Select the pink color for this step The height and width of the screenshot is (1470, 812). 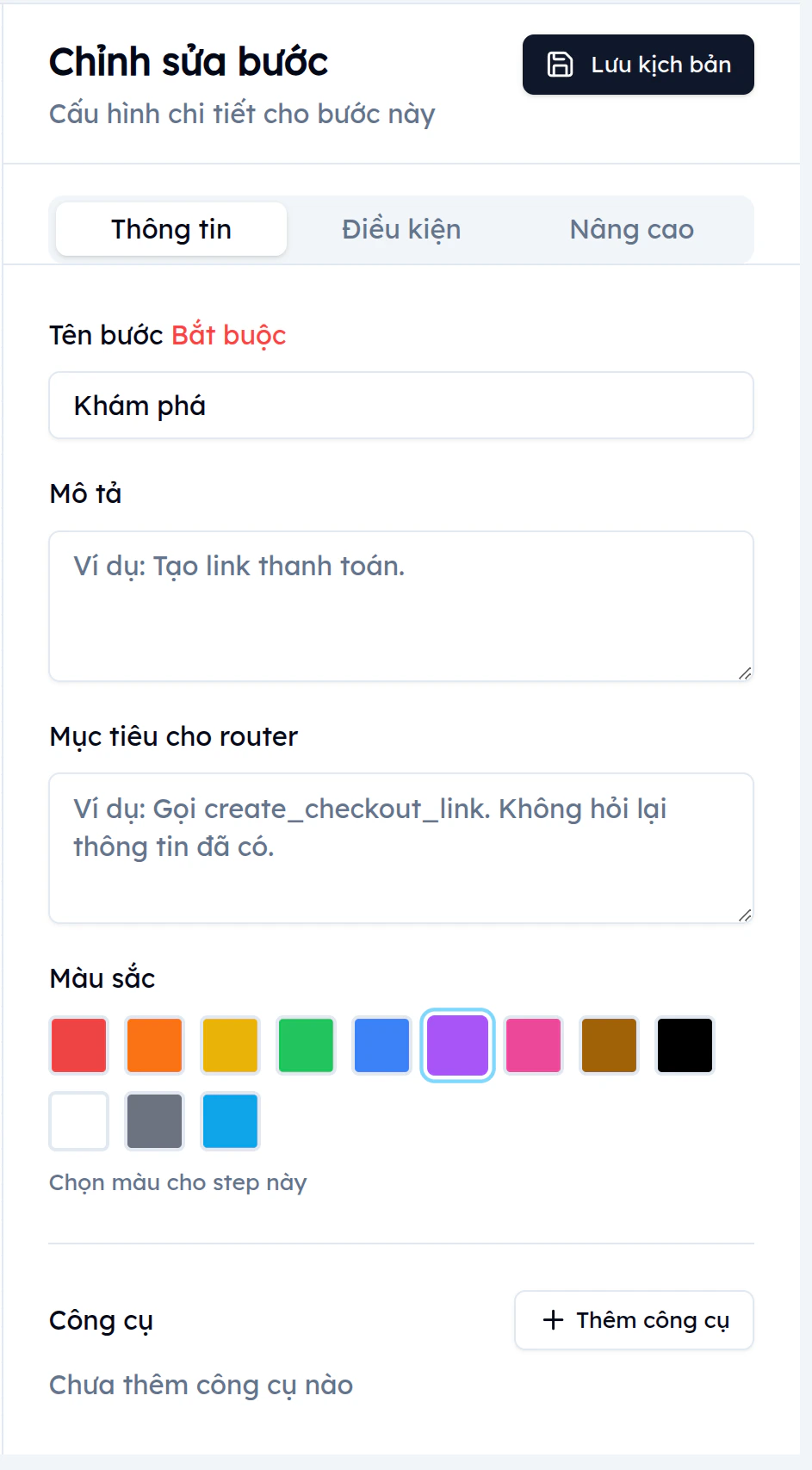tap(533, 1045)
